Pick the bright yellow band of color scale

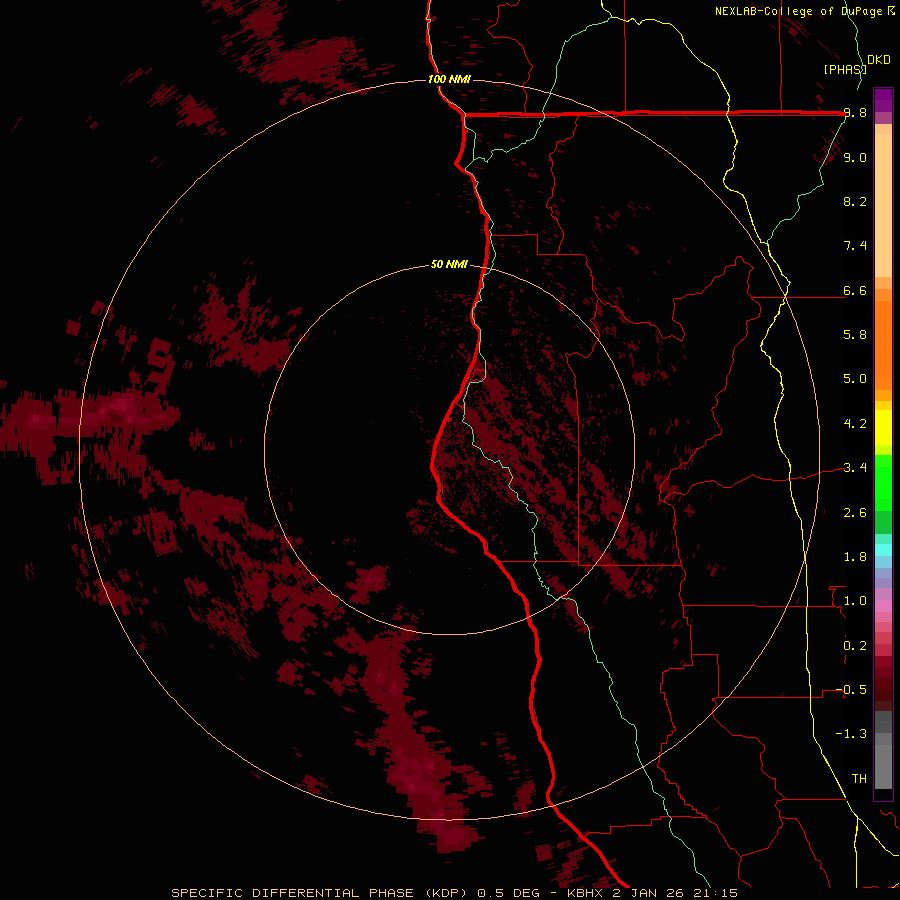883,428
